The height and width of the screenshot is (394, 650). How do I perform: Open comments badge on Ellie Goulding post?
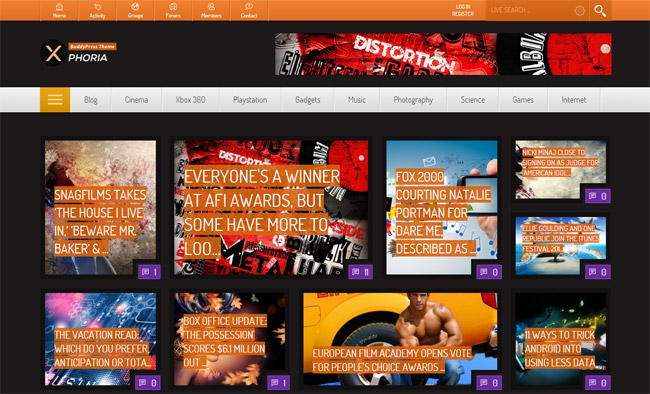click(x=598, y=272)
